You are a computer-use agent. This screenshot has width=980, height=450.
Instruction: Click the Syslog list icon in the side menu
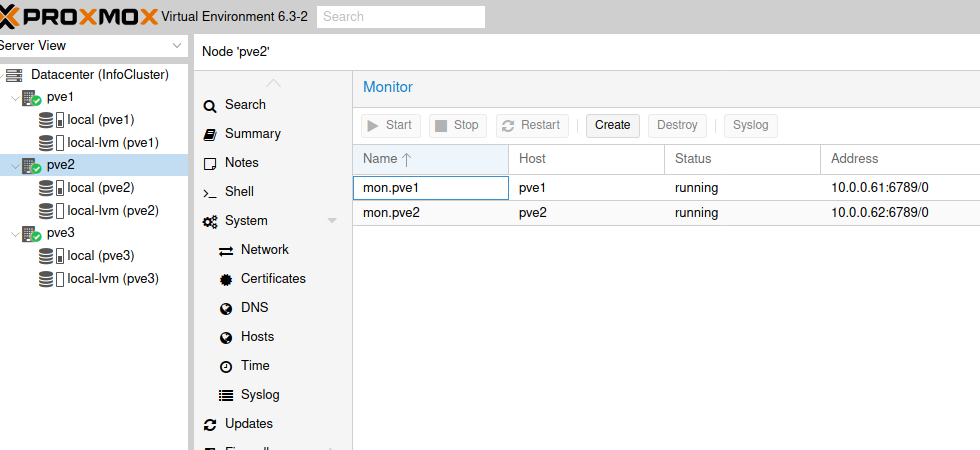tap(226, 396)
